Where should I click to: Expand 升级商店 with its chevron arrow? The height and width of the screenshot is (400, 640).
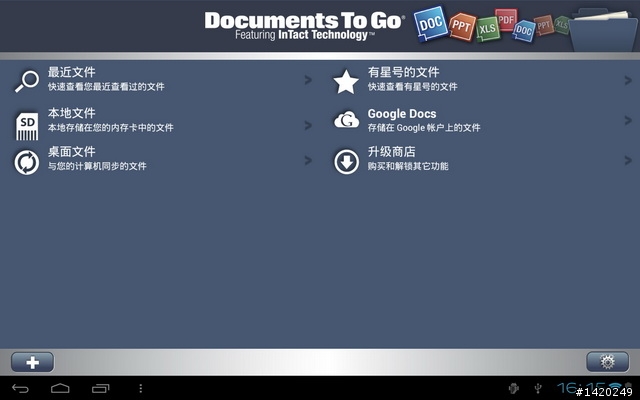point(628,160)
